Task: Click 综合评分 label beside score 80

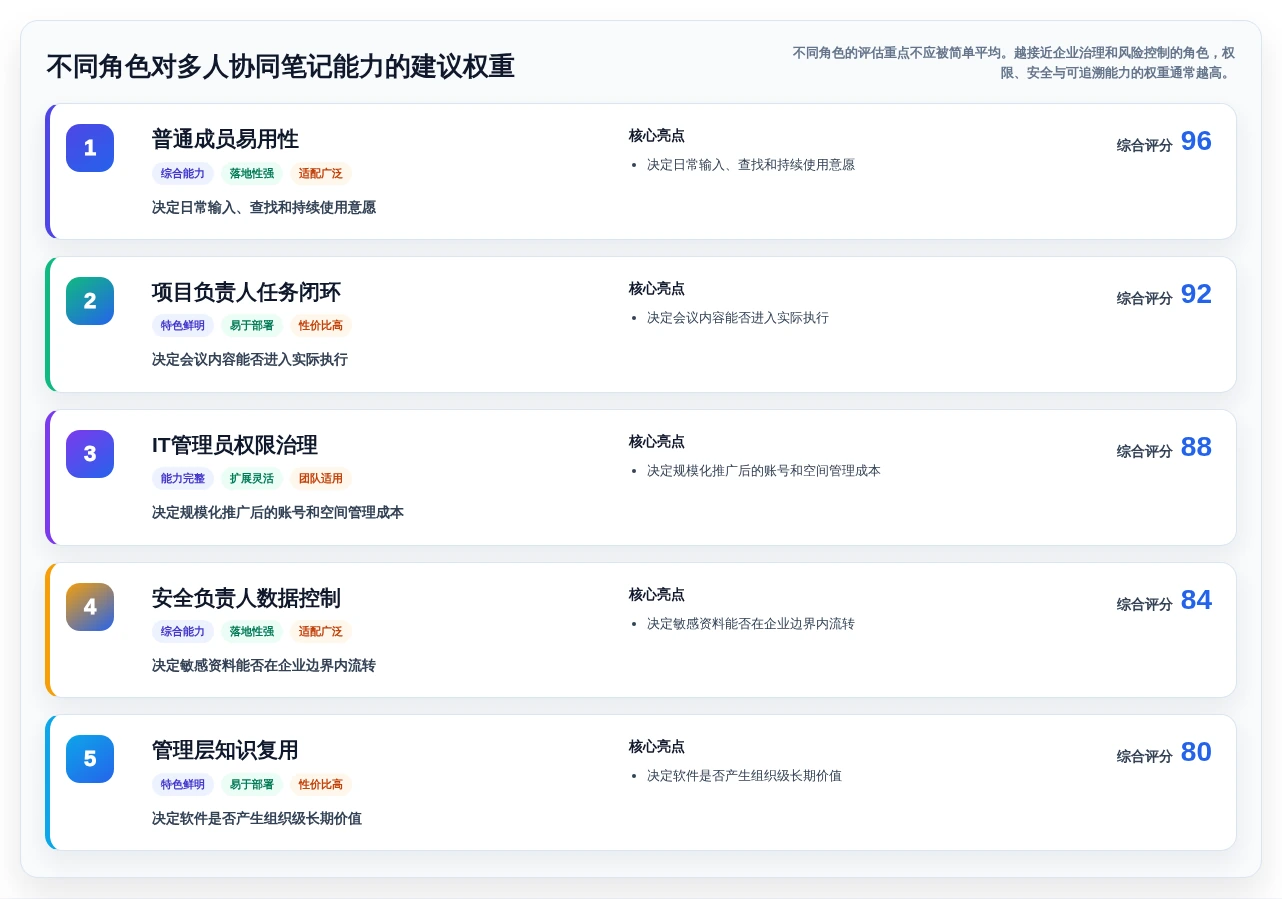Action: point(1144,757)
